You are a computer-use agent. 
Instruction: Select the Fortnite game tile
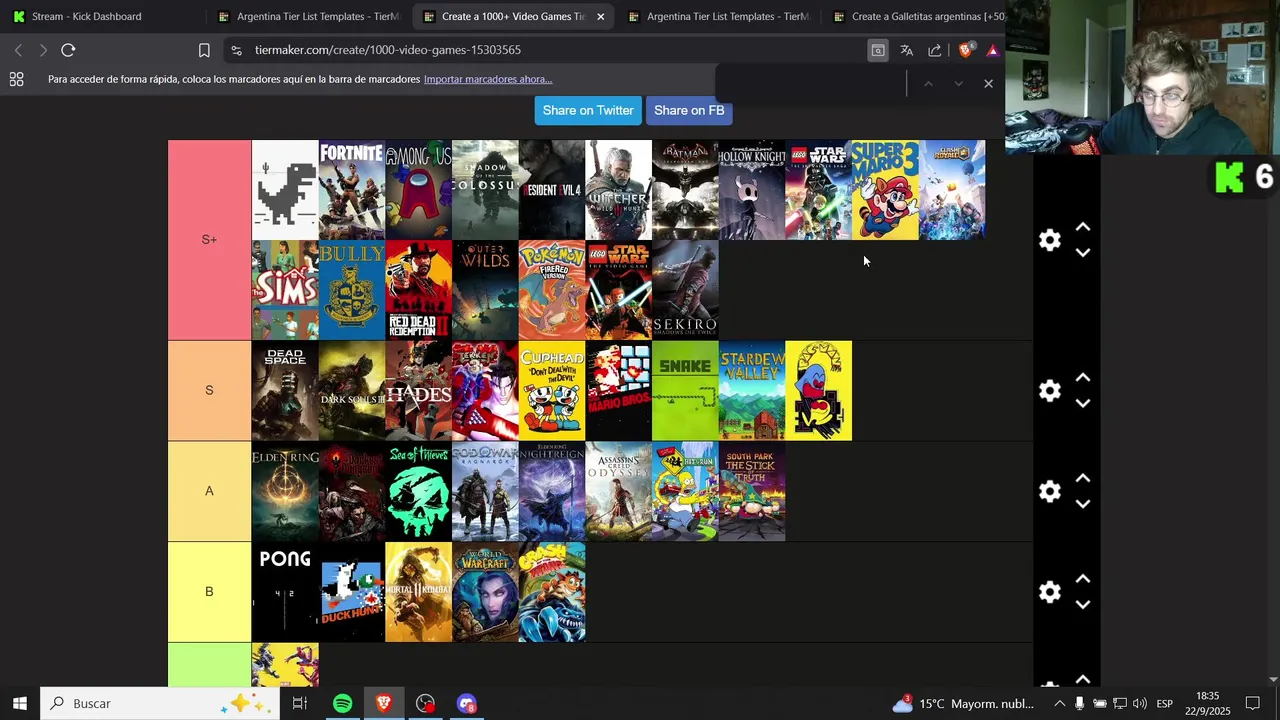point(352,190)
